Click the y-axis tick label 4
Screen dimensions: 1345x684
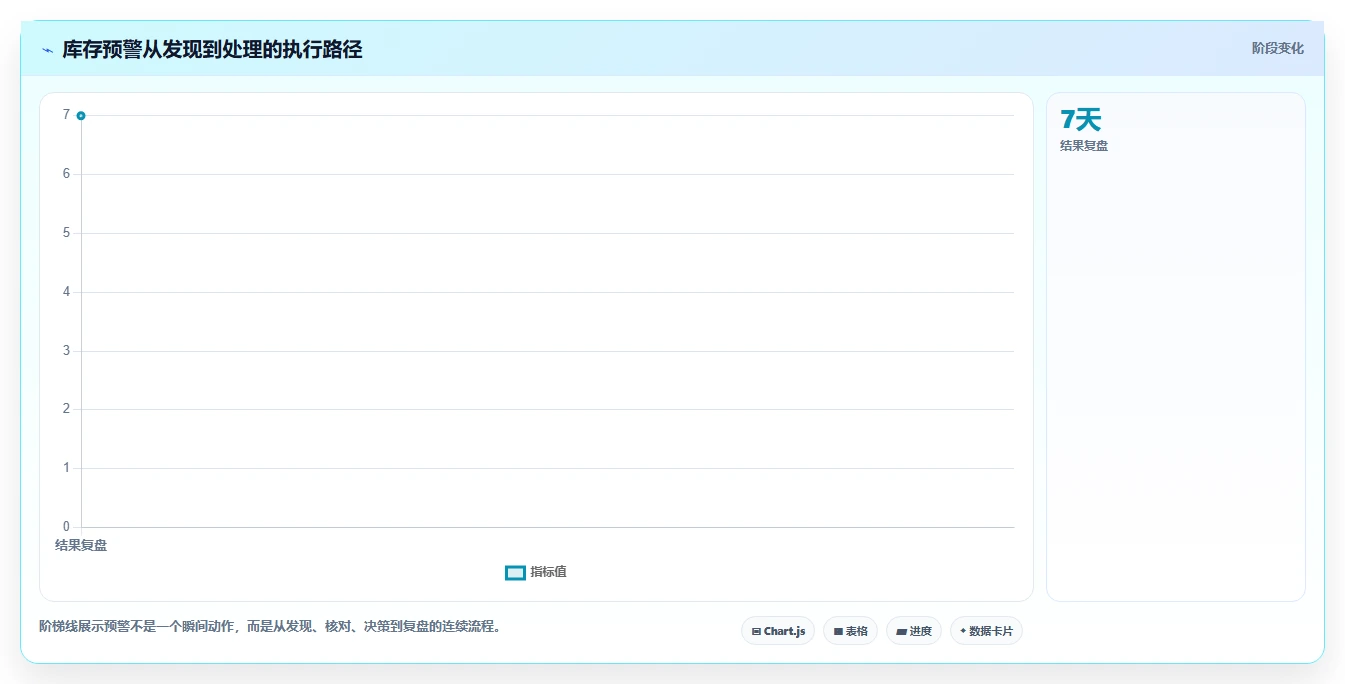(66, 292)
